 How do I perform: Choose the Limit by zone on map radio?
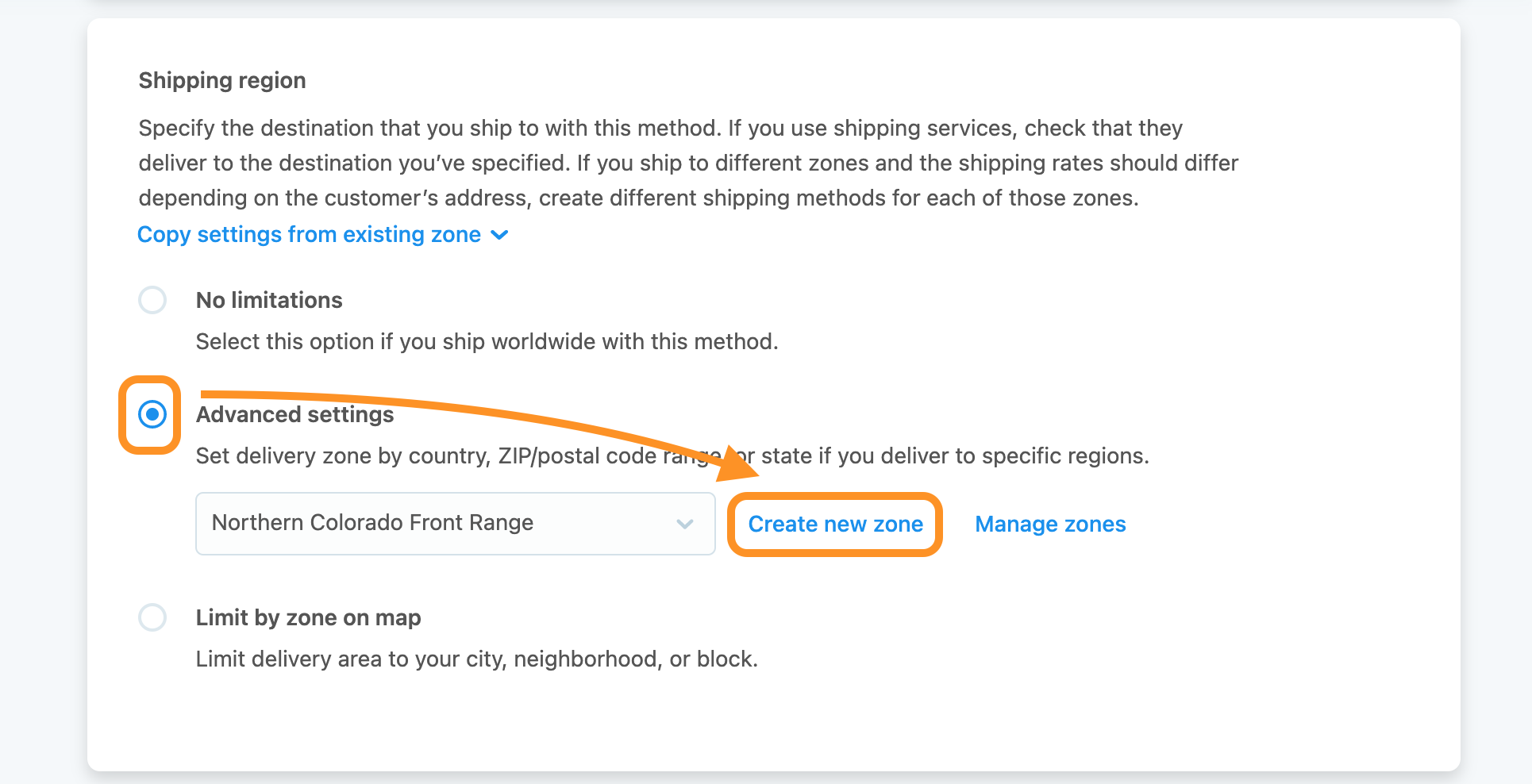(x=152, y=617)
